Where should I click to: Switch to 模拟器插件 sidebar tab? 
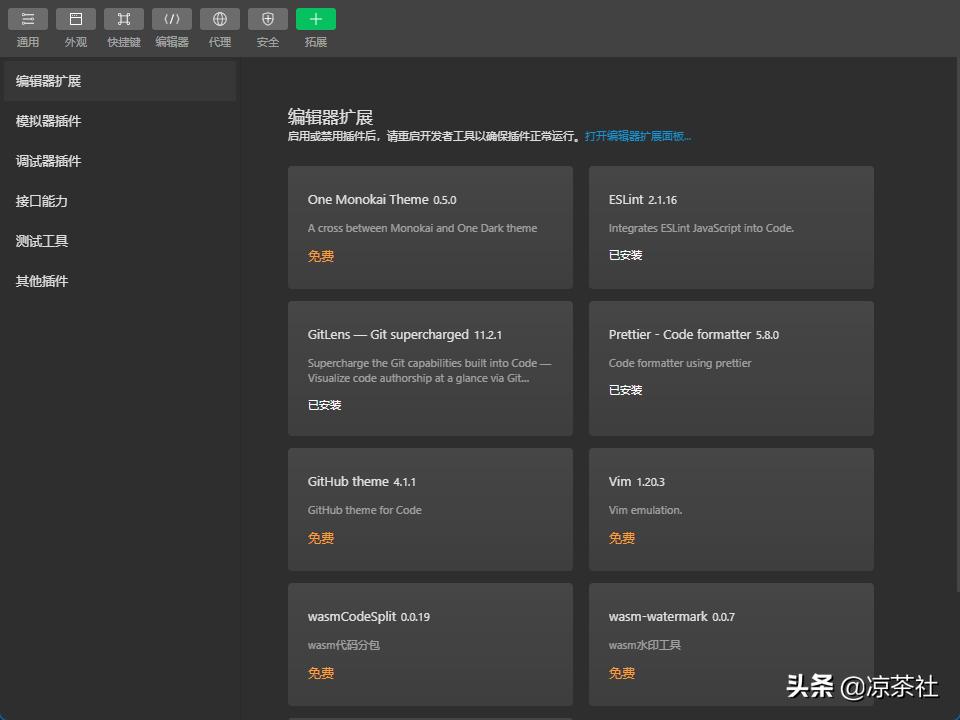pyautogui.click(x=48, y=121)
